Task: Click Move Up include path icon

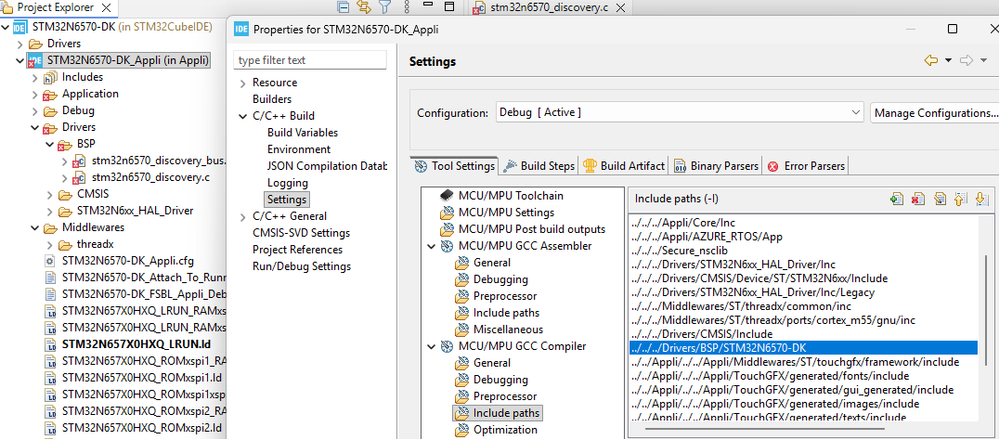Action: click(960, 199)
